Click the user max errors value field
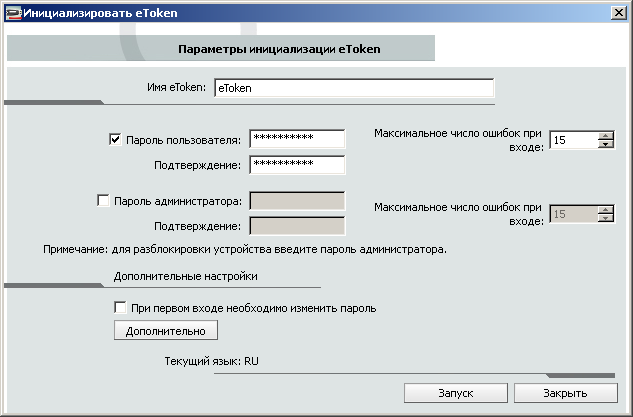Viewport: 633px width, 417px height. coord(572,141)
